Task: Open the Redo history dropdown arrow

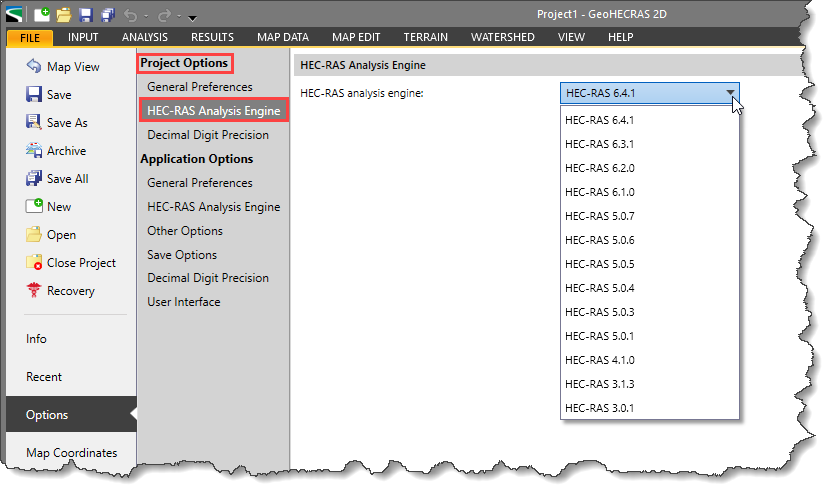Action: 179,17
